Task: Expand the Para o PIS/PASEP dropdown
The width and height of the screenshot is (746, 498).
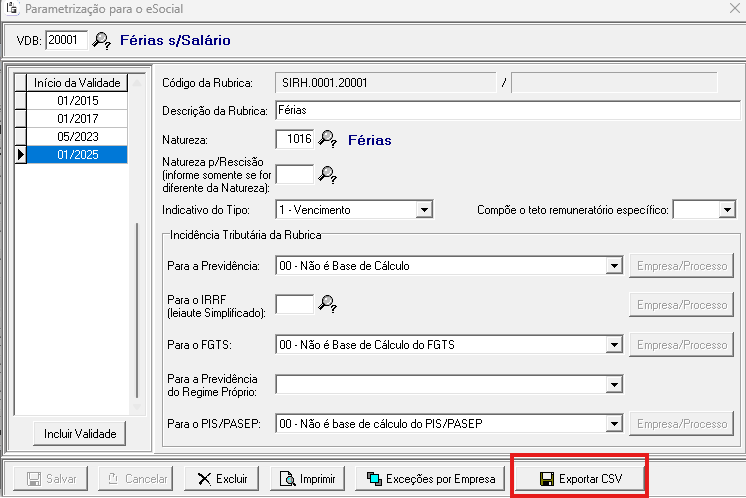Action: tap(614, 424)
